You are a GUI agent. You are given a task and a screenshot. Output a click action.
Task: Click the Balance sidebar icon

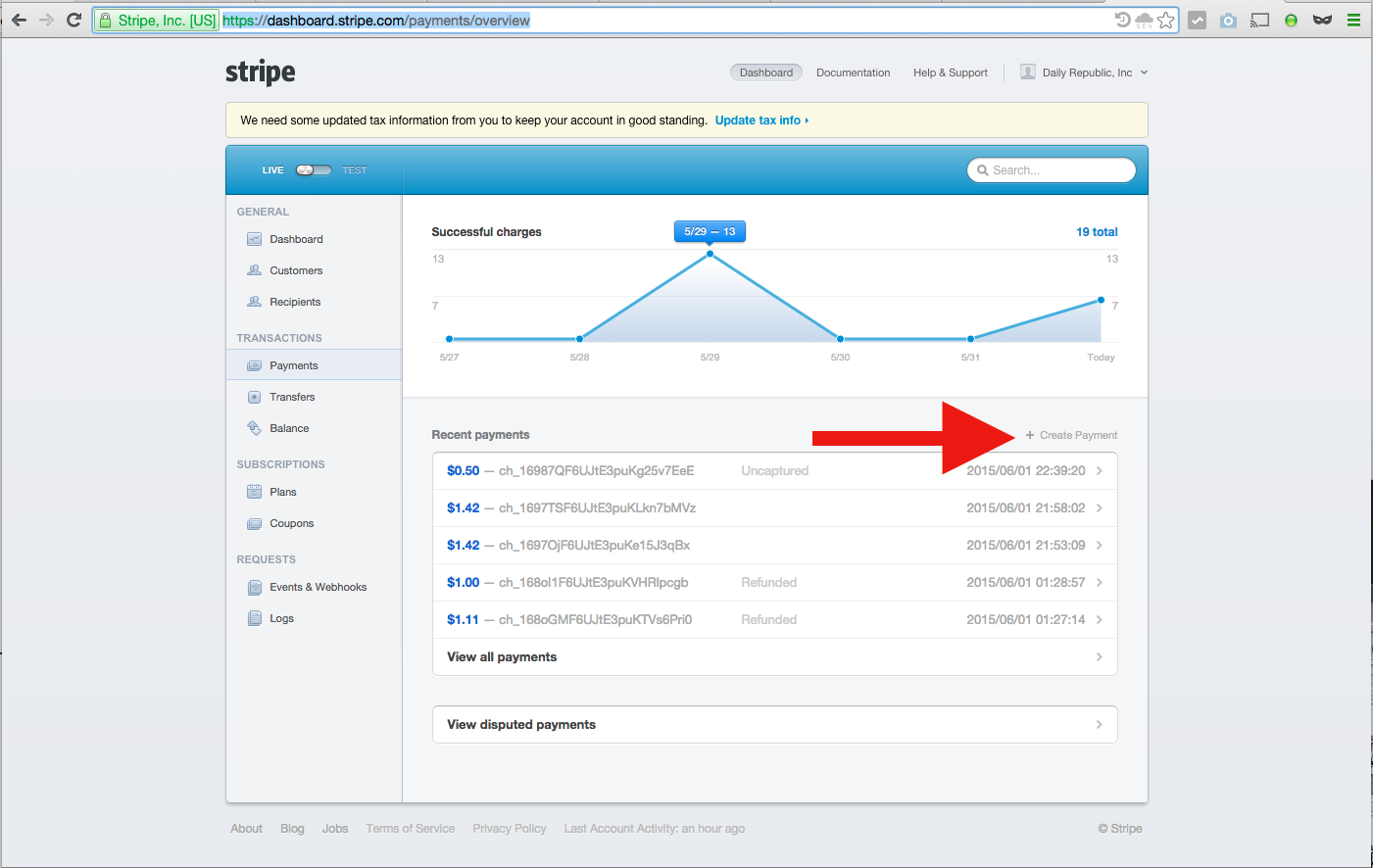(254, 428)
